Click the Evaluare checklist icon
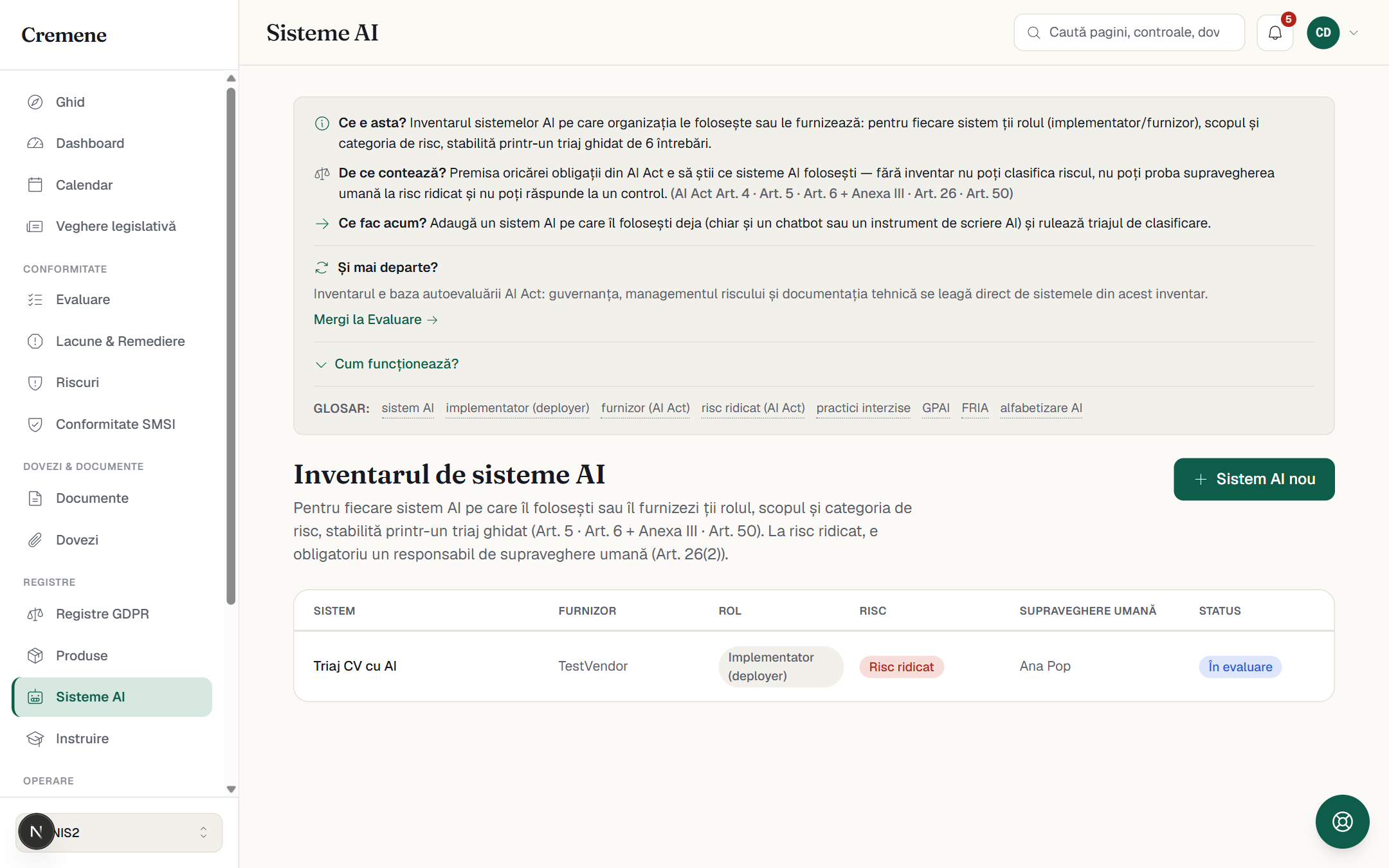The height and width of the screenshot is (868, 1389). (35, 300)
